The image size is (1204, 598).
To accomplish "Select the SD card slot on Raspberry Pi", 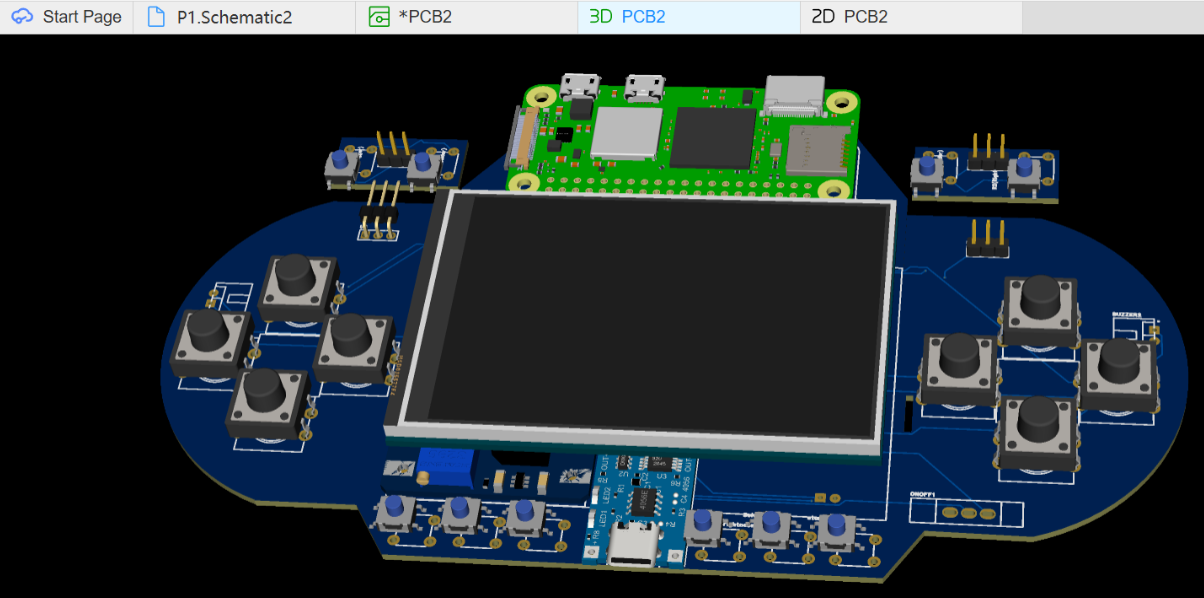I will [x=818, y=150].
